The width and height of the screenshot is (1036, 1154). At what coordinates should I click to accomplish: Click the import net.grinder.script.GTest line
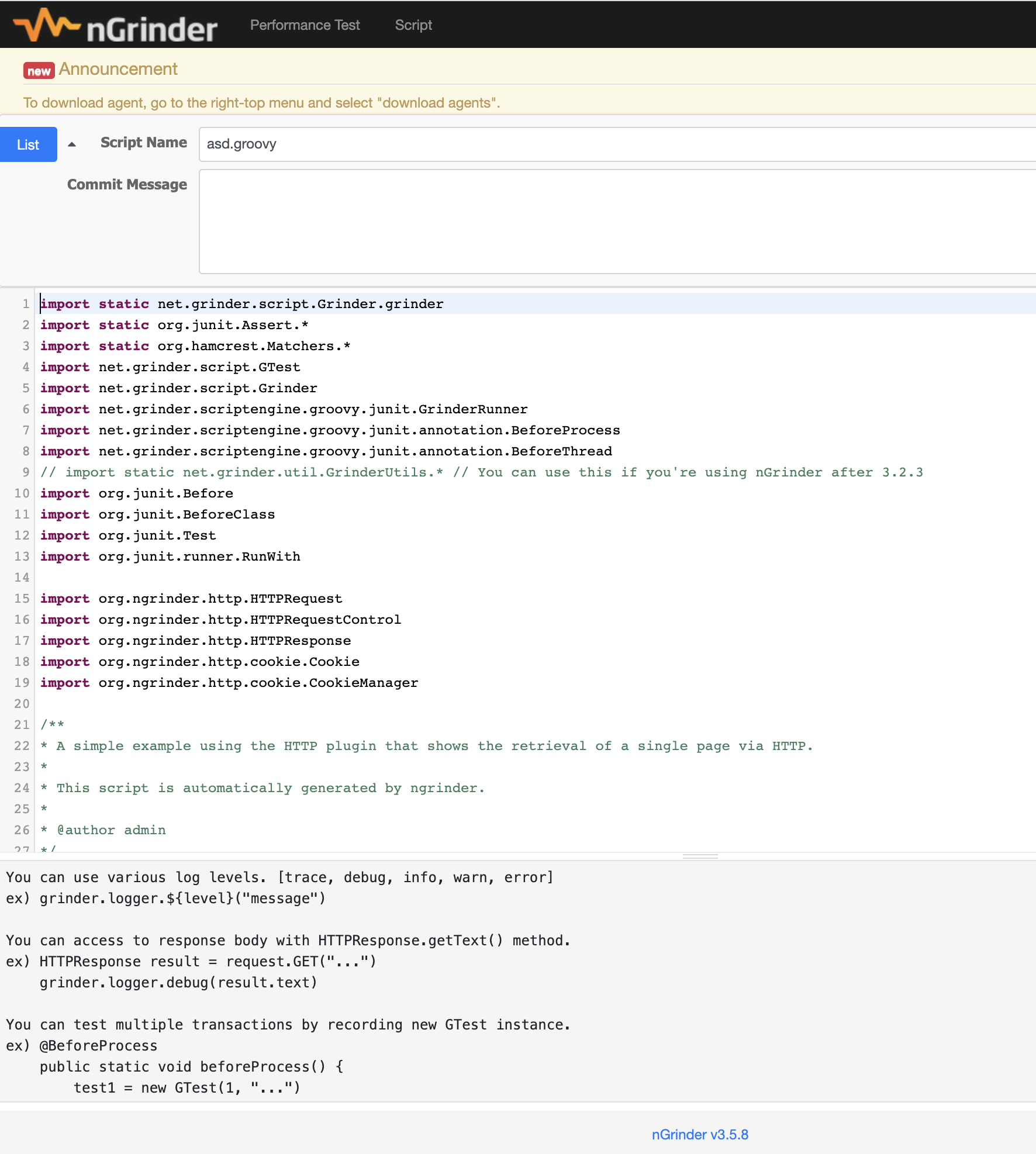[170, 367]
